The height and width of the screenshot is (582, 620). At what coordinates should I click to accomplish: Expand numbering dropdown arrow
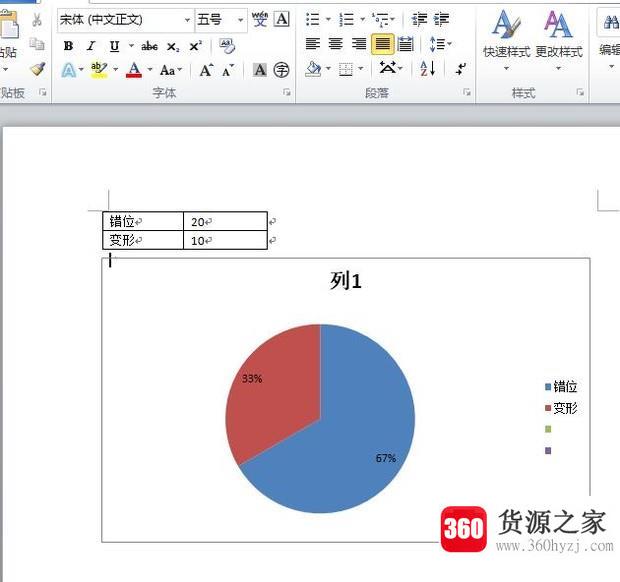362,19
